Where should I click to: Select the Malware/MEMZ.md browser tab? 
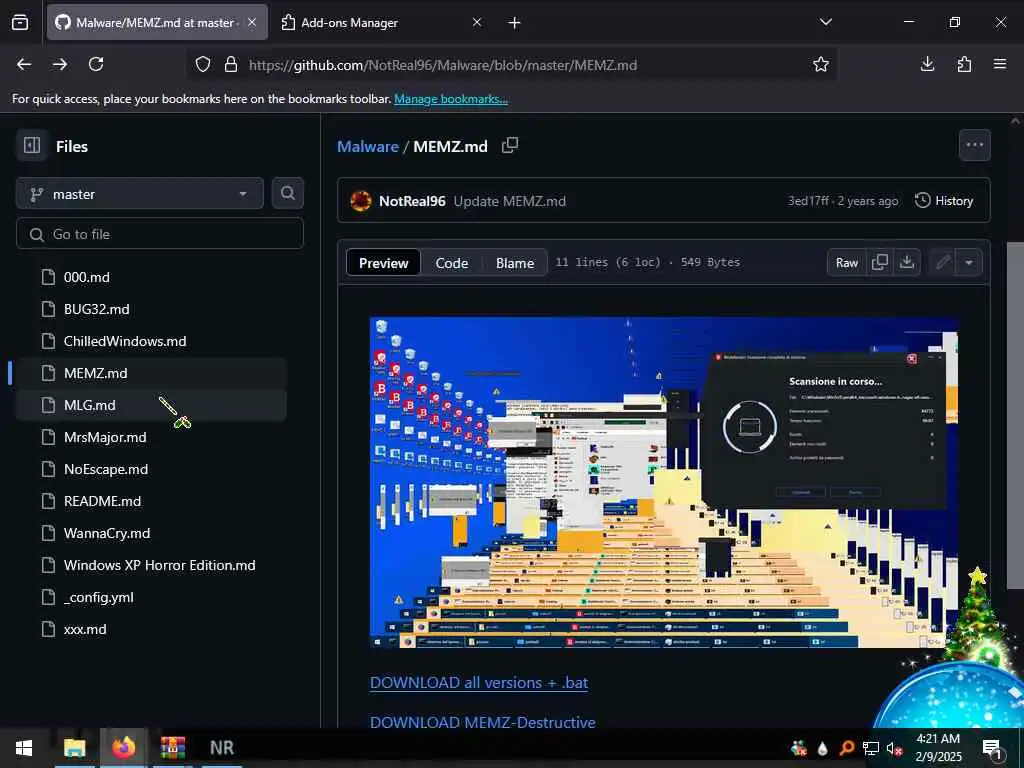(x=157, y=22)
